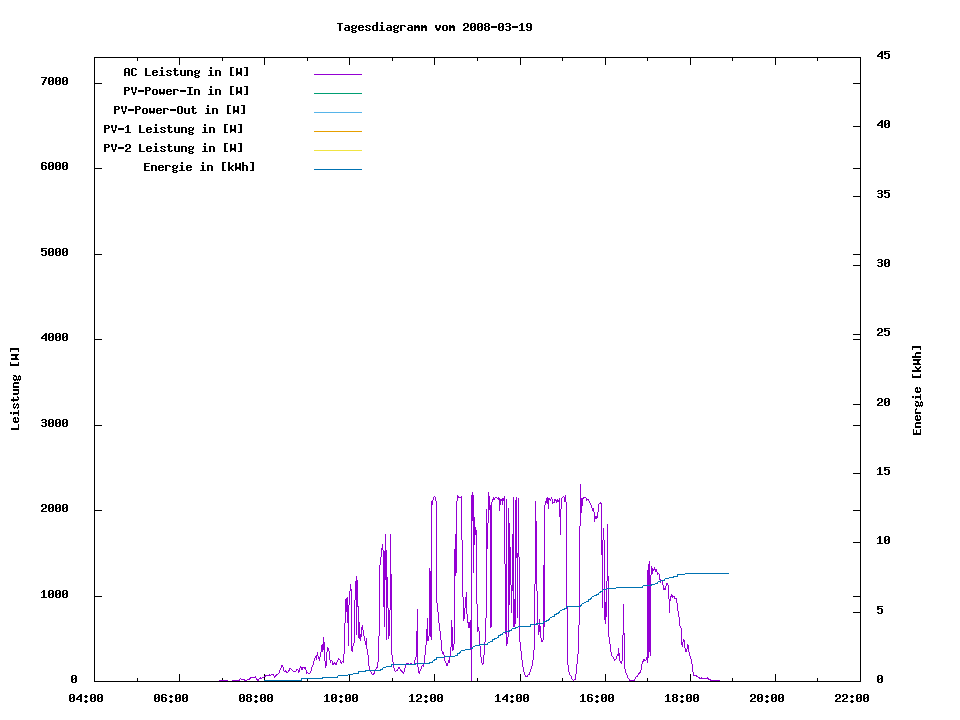The image size is (960, 720).
Task: Click the gray PV-1 Leistung legend line sample
Action: (x=337, y=131)
